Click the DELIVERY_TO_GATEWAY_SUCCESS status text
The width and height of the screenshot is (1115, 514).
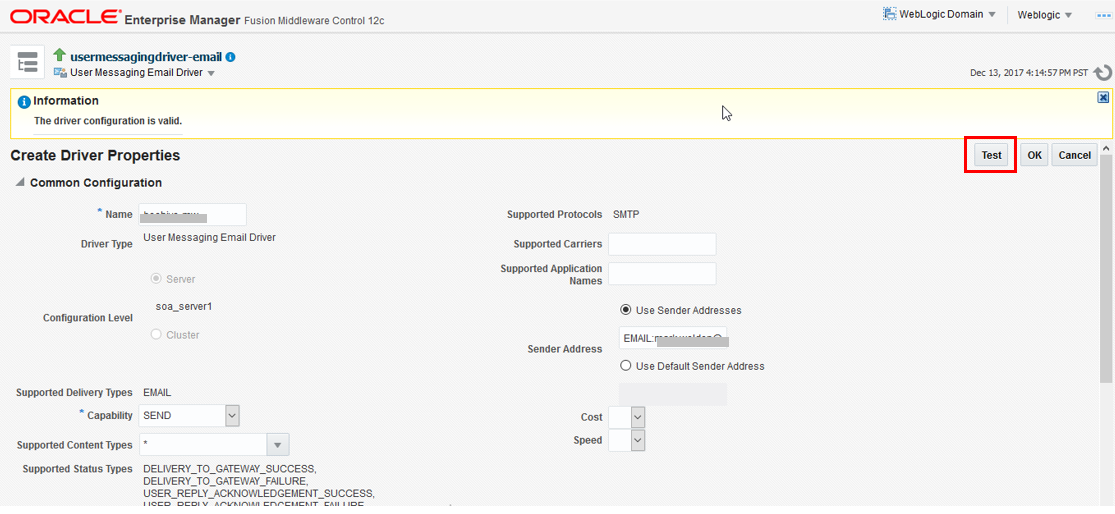pyautogui.click(x=230, y=470)
